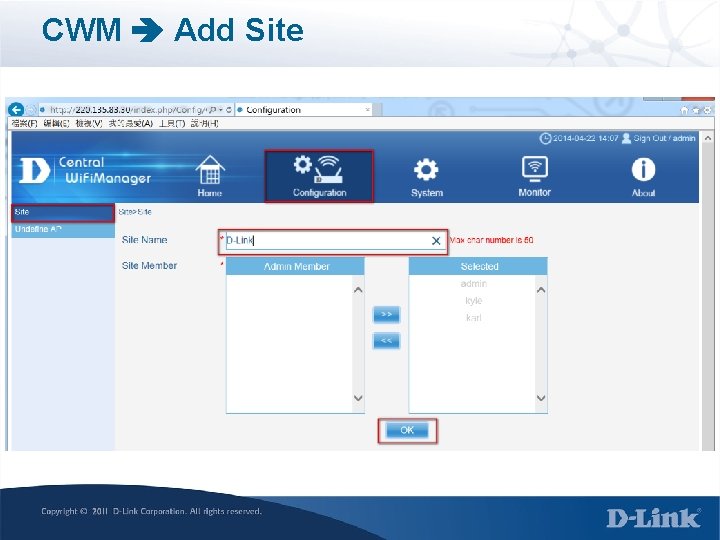This screenshot has width=720, height=540.
Task: Refresh the page from address bar
Action: pos(229,110)
